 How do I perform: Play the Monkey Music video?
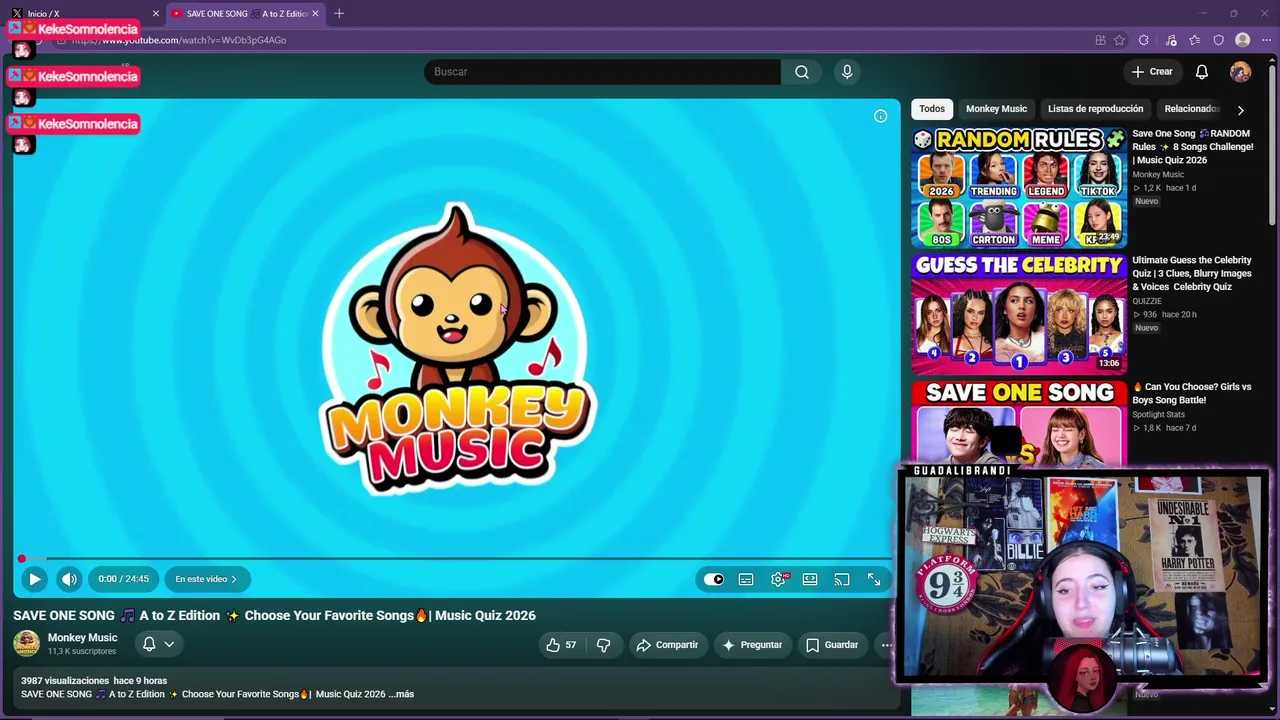[x=34, y=579]
